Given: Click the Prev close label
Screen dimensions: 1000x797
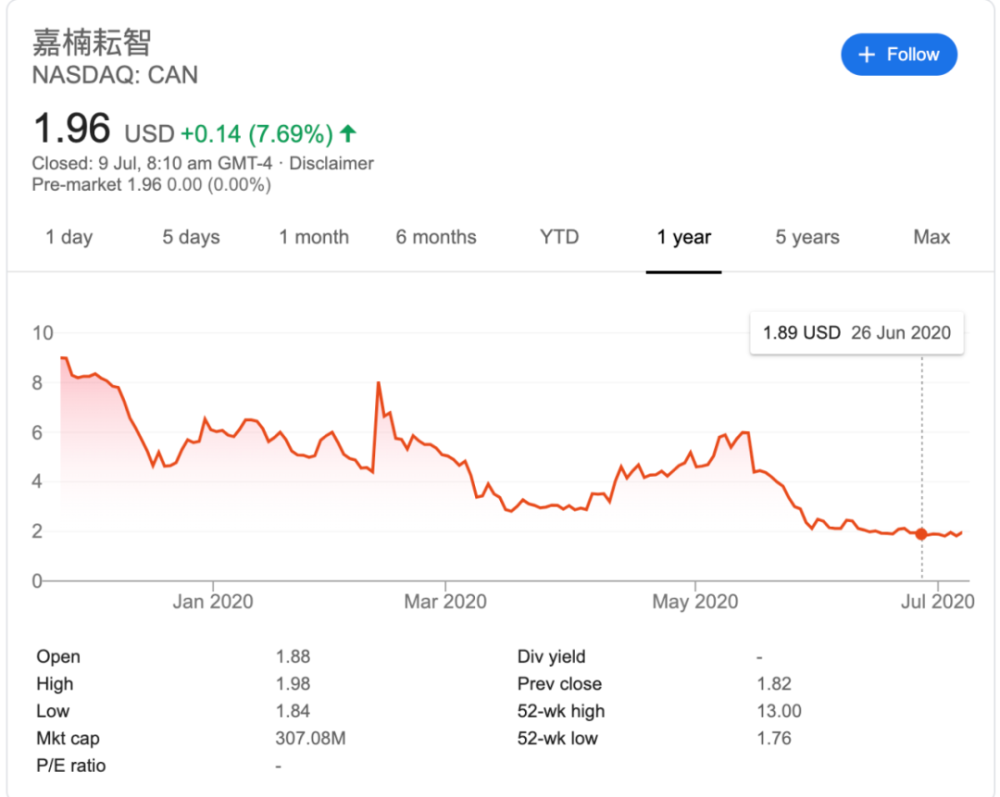Looking at the screenshot, I should 559,684.
